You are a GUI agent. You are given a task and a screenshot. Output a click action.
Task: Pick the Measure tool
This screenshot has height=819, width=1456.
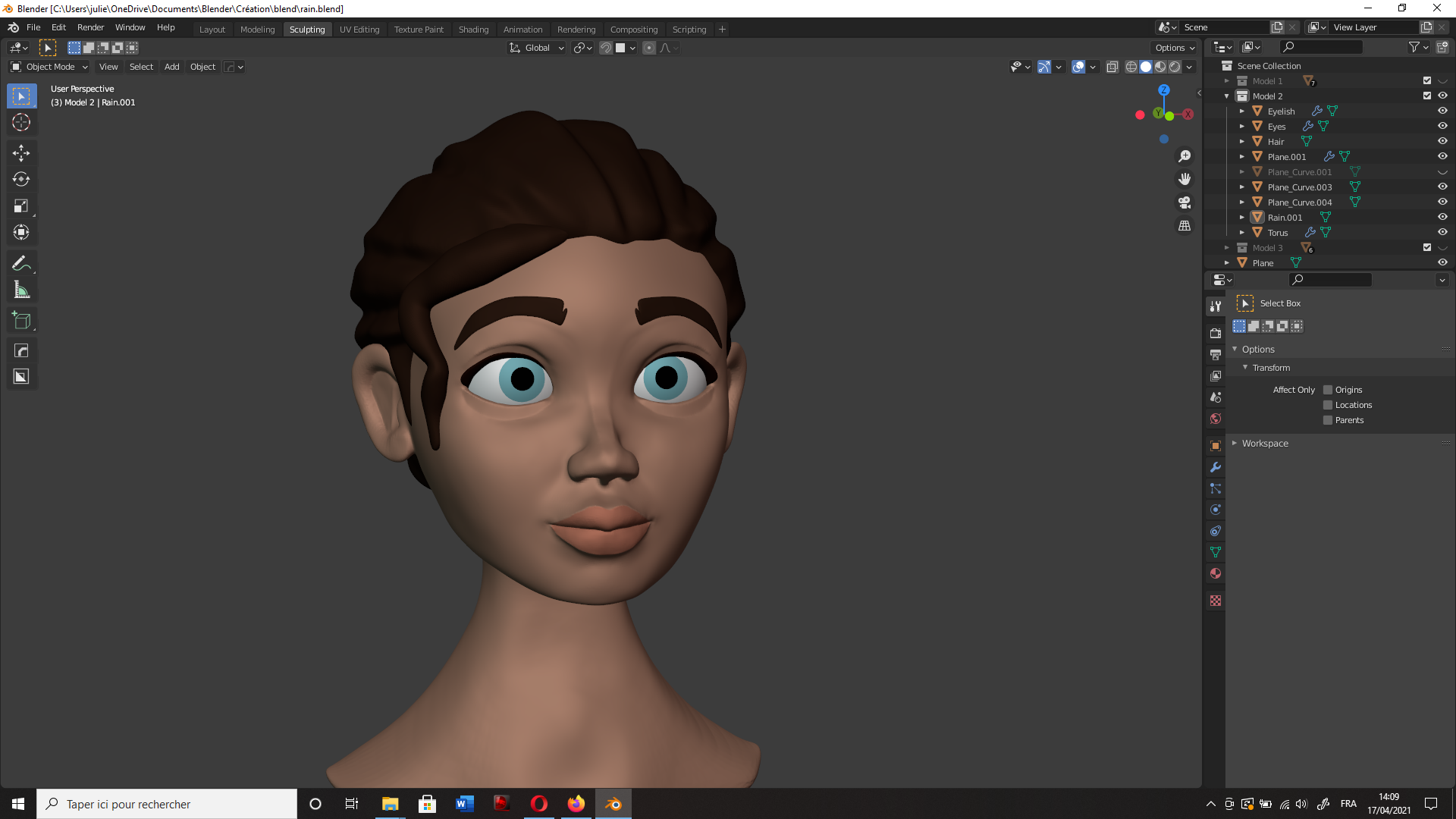[x=21, y=290]
